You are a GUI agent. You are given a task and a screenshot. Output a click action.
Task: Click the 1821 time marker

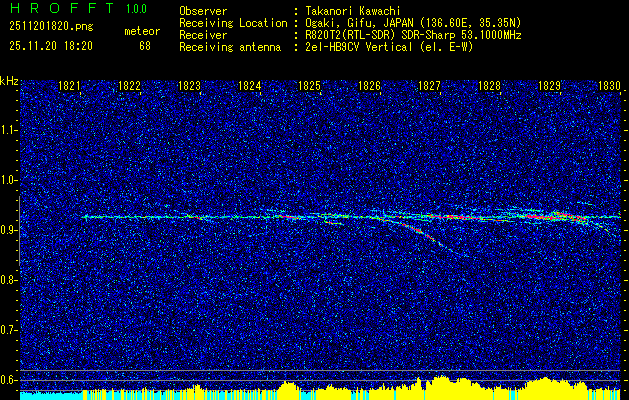click(69, 85)
